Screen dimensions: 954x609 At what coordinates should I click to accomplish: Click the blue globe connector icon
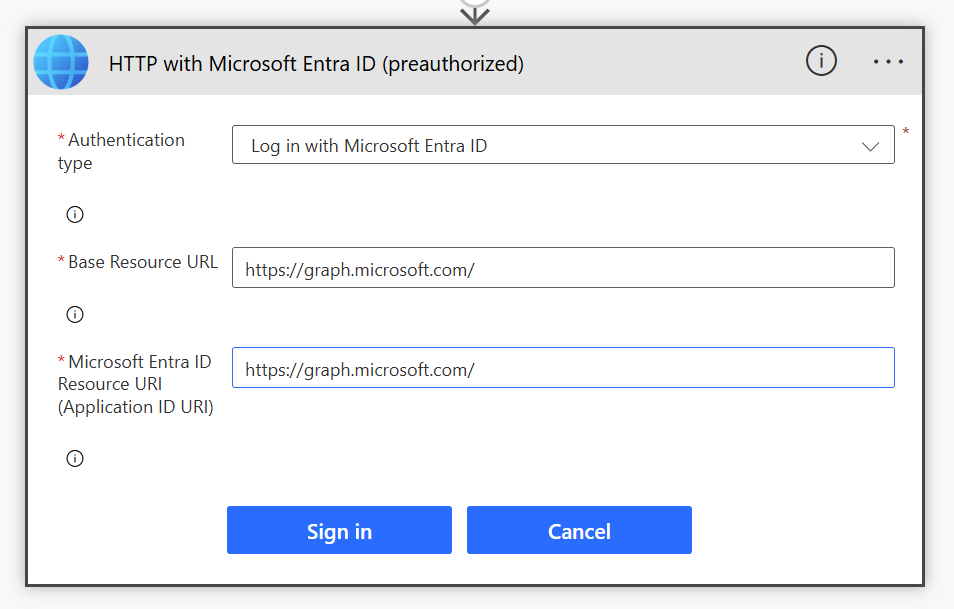61,62
